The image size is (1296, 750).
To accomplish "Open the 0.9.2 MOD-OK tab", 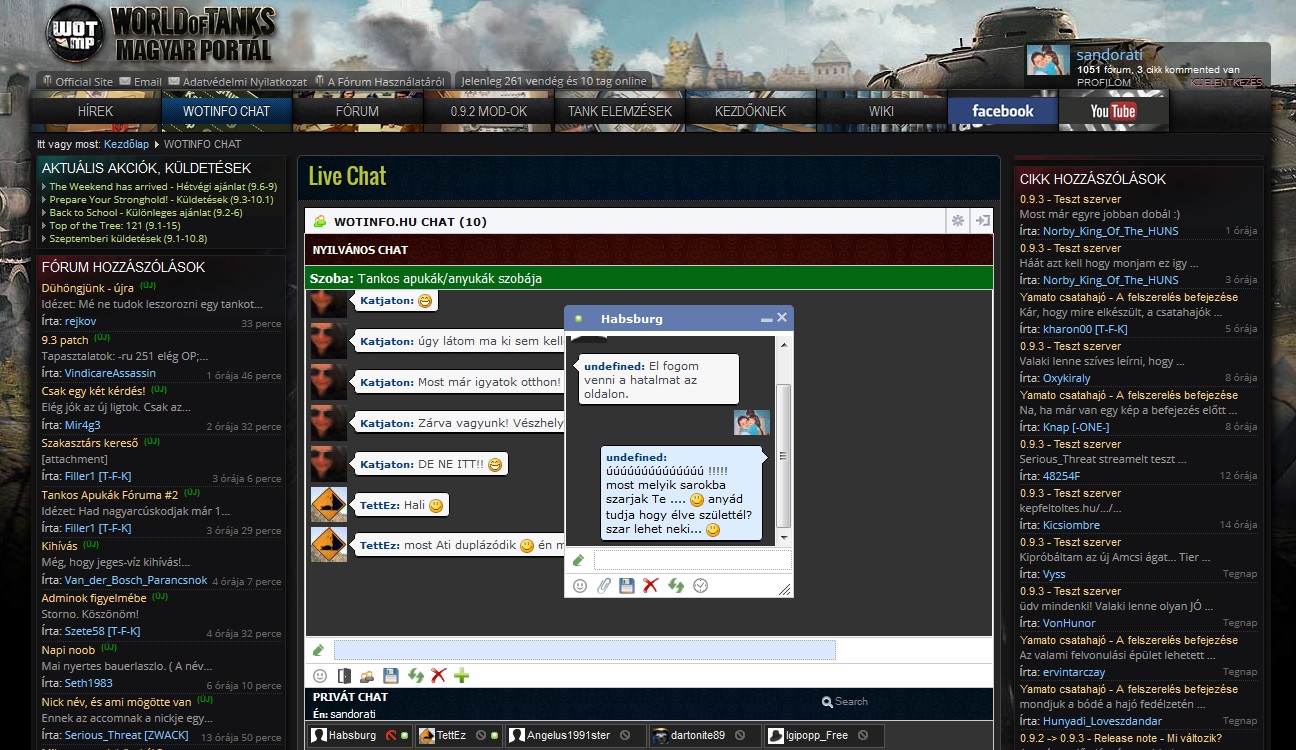I will [x=489, y=111].
